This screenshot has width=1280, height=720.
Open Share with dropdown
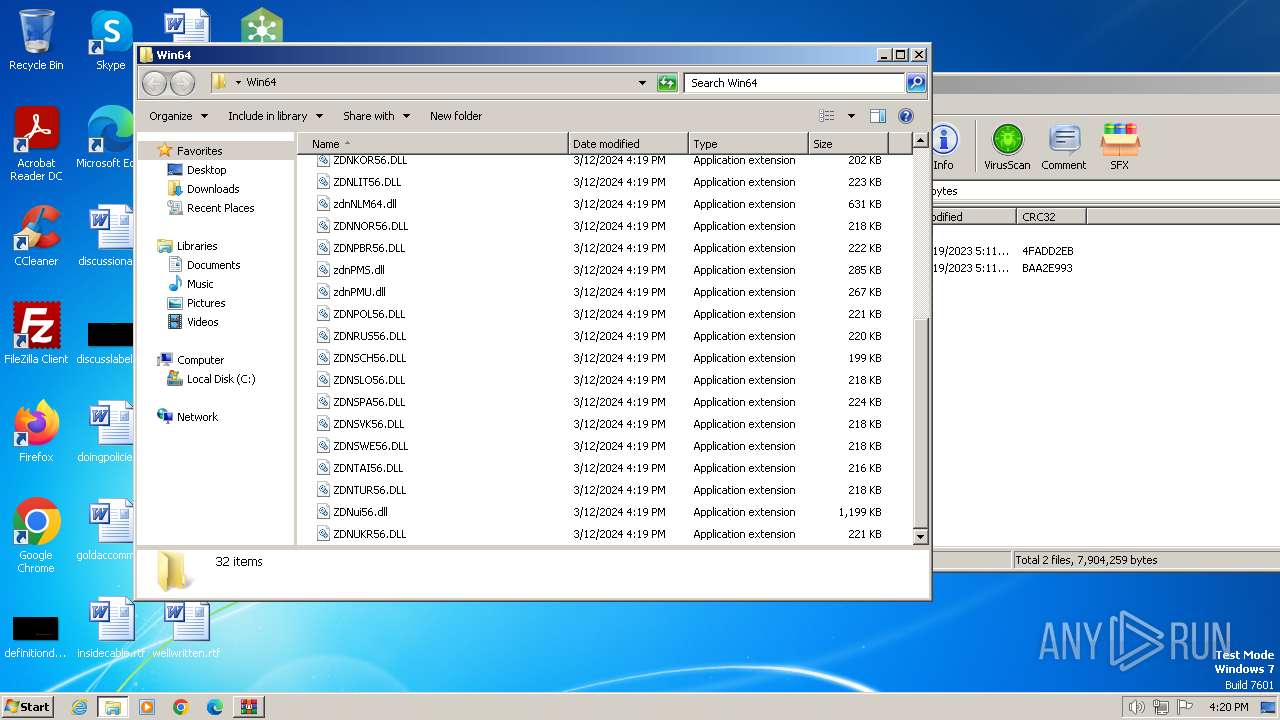(376, 116)
